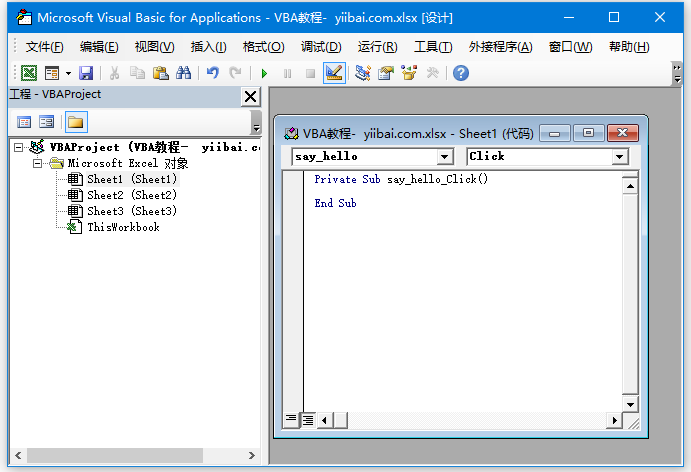Click the Break pause icon
The image size is (691, 472).
coord(287,73)
